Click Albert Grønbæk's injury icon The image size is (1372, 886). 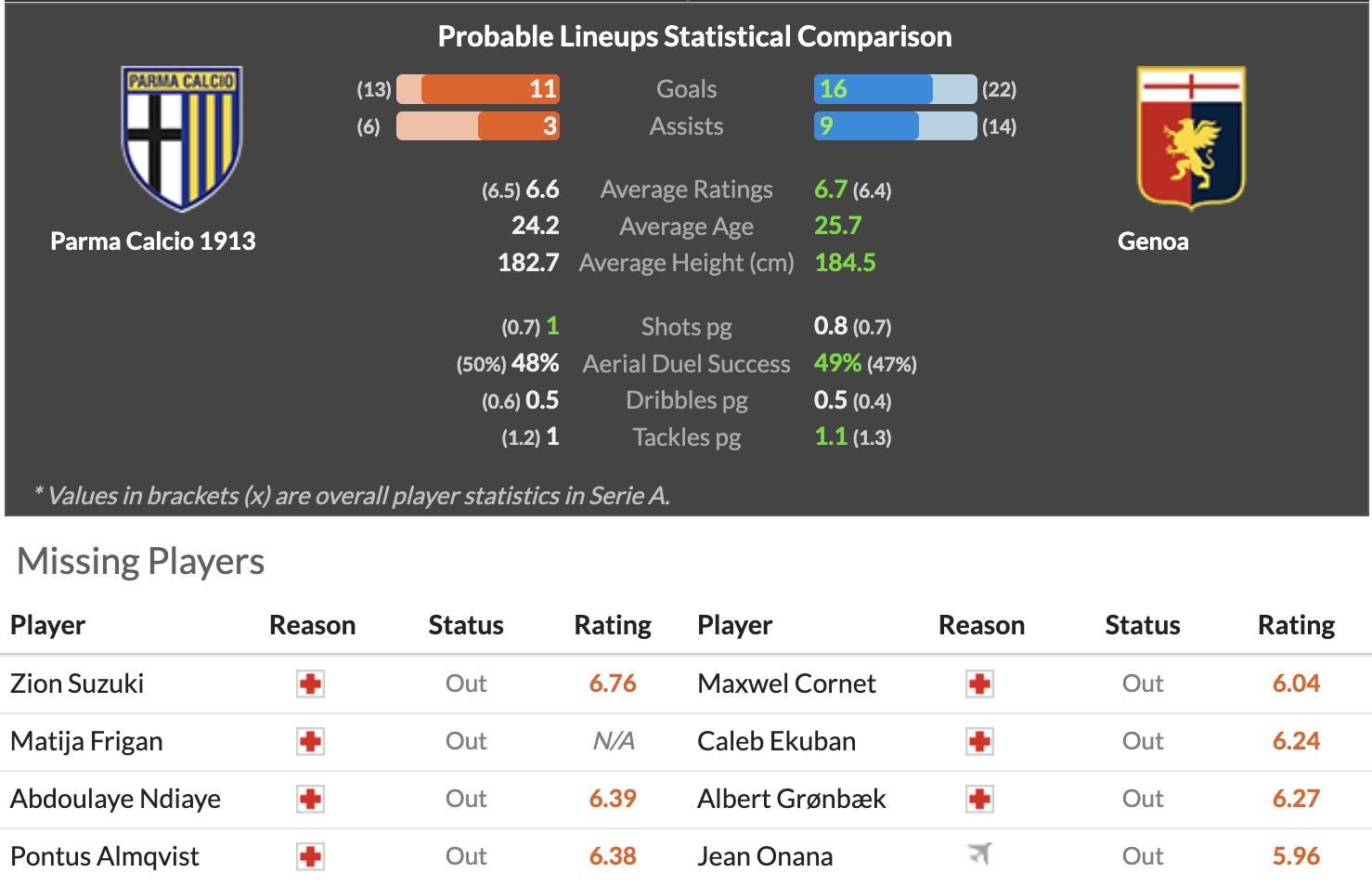(x=979, y=800)
